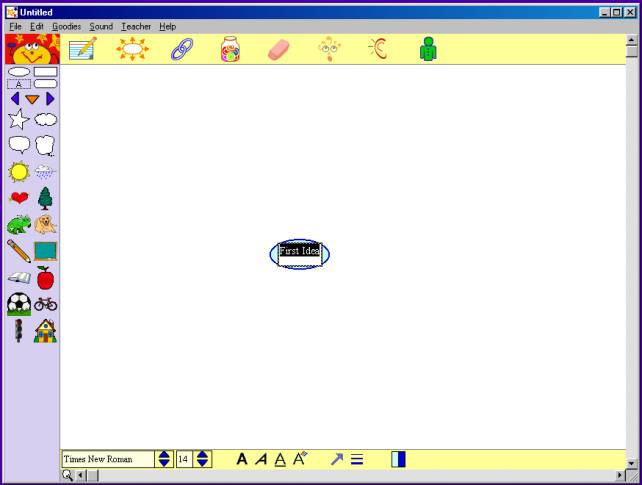Change font with the font name arrows

(x=164, y=459)
